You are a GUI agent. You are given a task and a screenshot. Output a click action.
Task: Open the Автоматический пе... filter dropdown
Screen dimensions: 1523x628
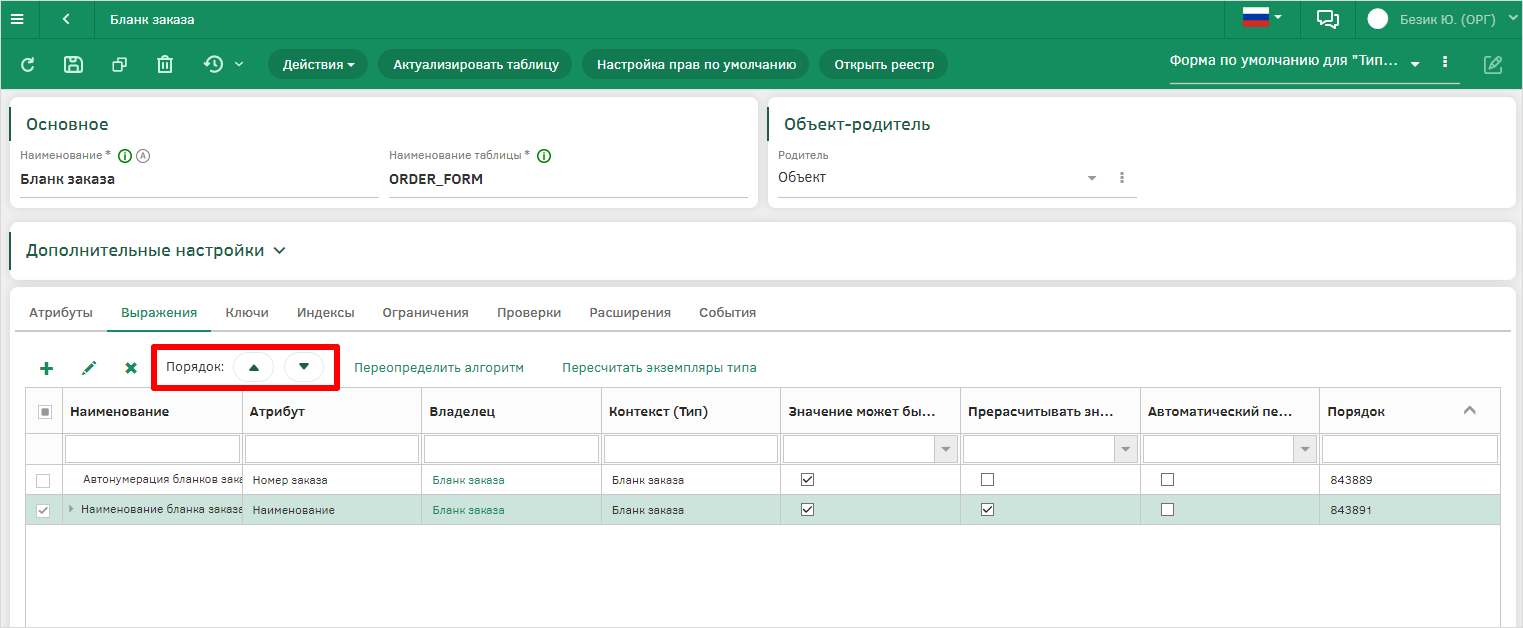tap(1305, 450)
